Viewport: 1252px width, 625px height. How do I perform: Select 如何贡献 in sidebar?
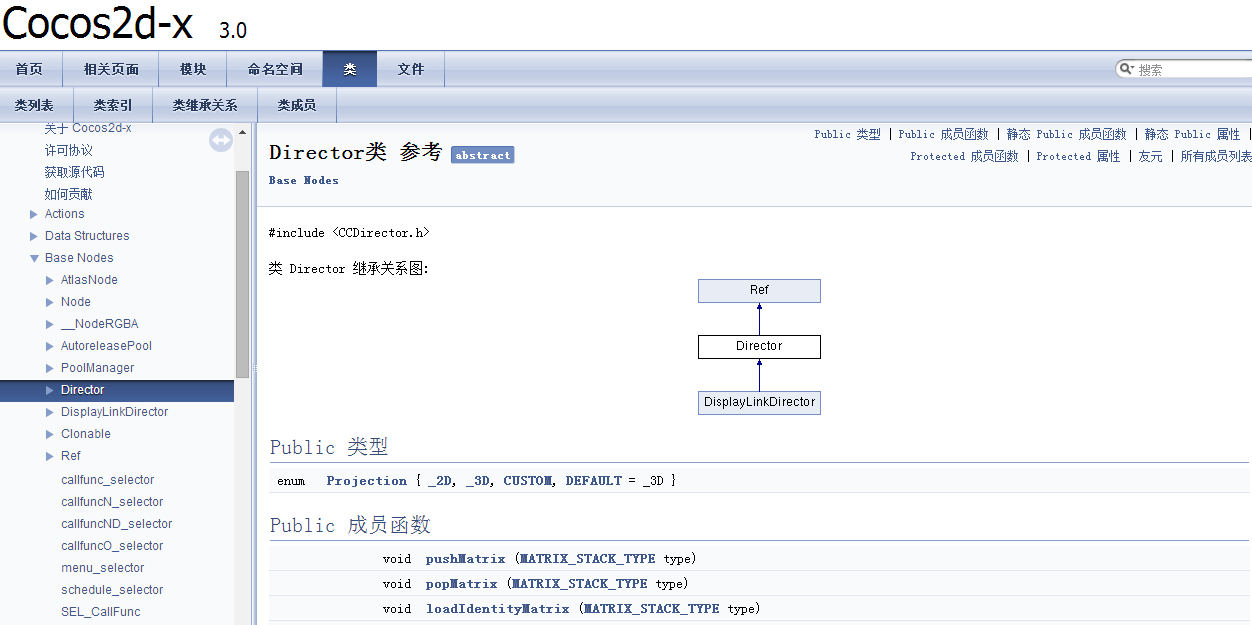69,194
